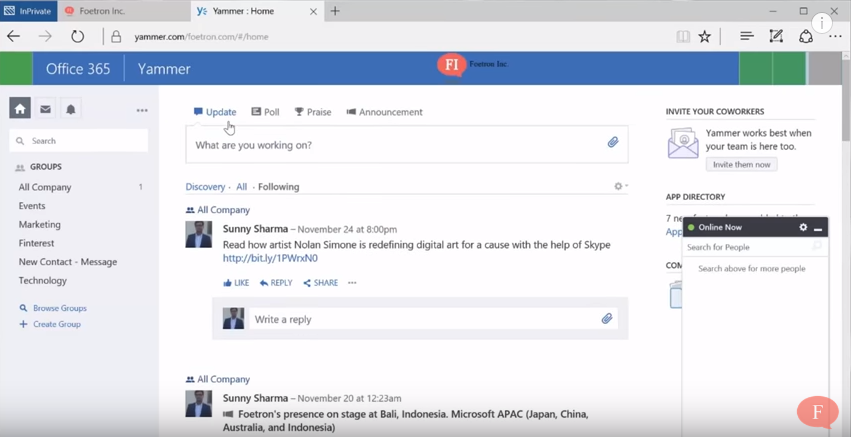The image size is (851, 437).
Task: Open All Company label above November 24 post
Action: (223, 210)
